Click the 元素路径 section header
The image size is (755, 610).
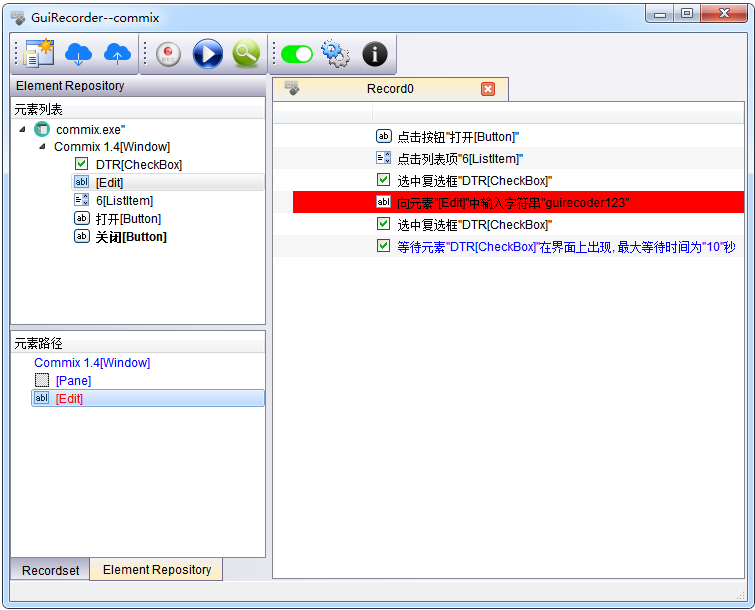138,344
